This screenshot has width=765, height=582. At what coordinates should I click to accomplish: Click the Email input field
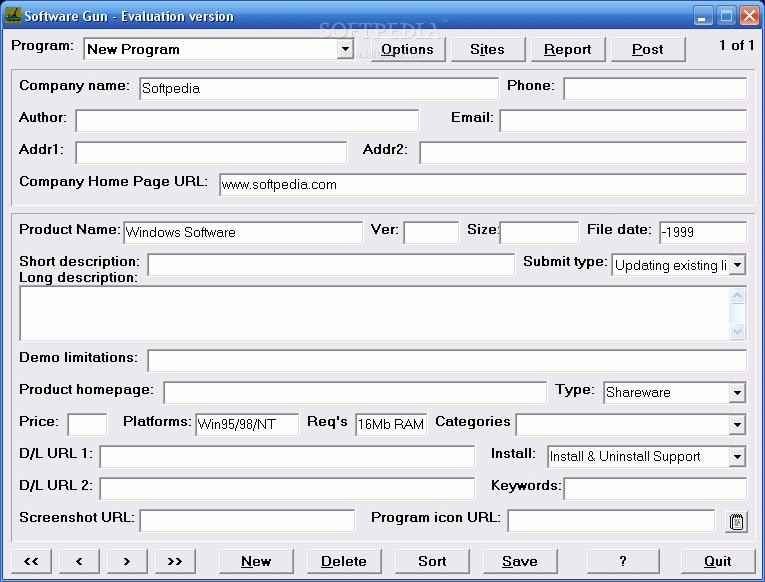click(624, 121)
